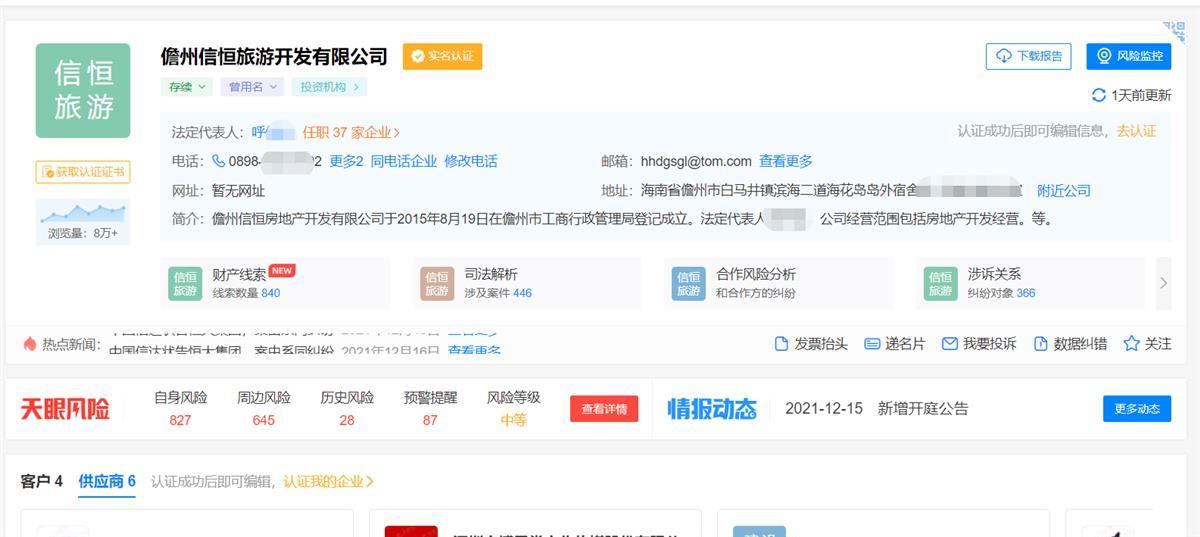
Task: Open the 实名认证 badge
Action: pos(442,57)
